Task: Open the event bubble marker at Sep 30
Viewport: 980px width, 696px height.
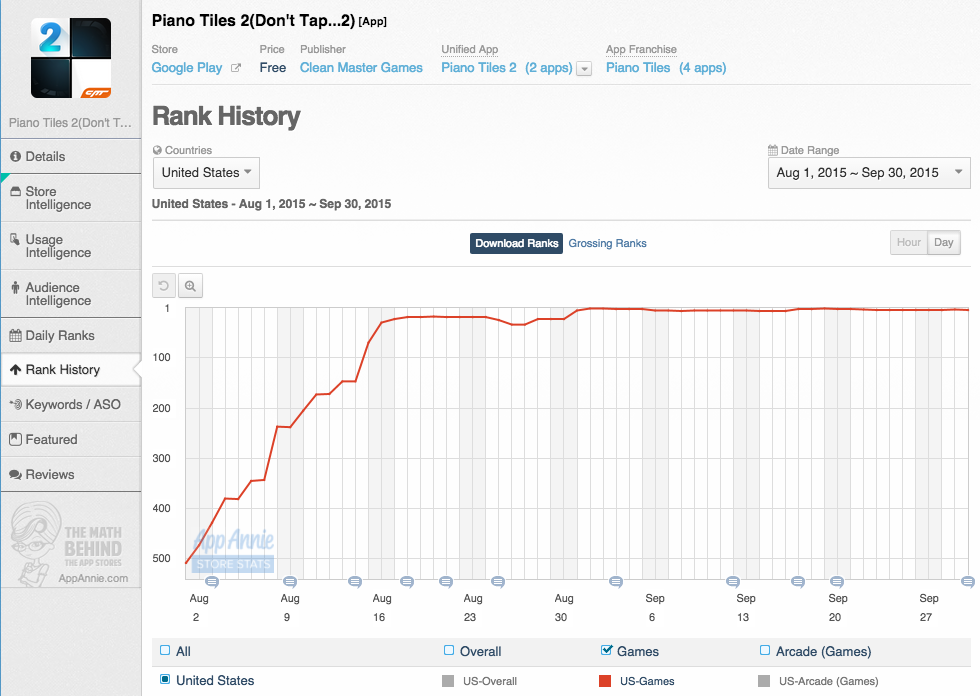Action: click(968, 582)
